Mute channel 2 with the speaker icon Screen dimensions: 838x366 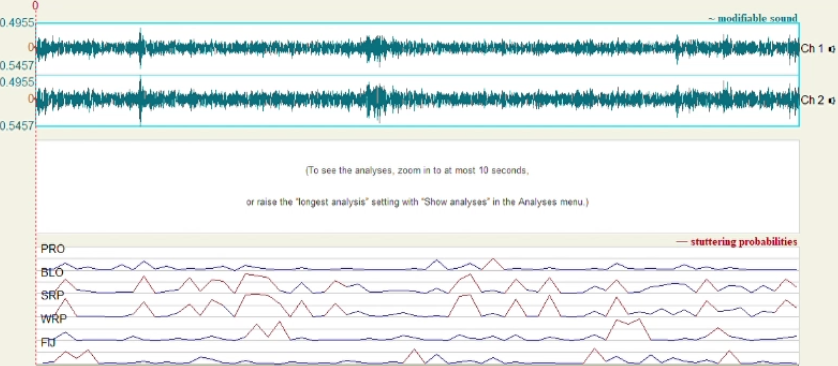[x=831, y=100]
